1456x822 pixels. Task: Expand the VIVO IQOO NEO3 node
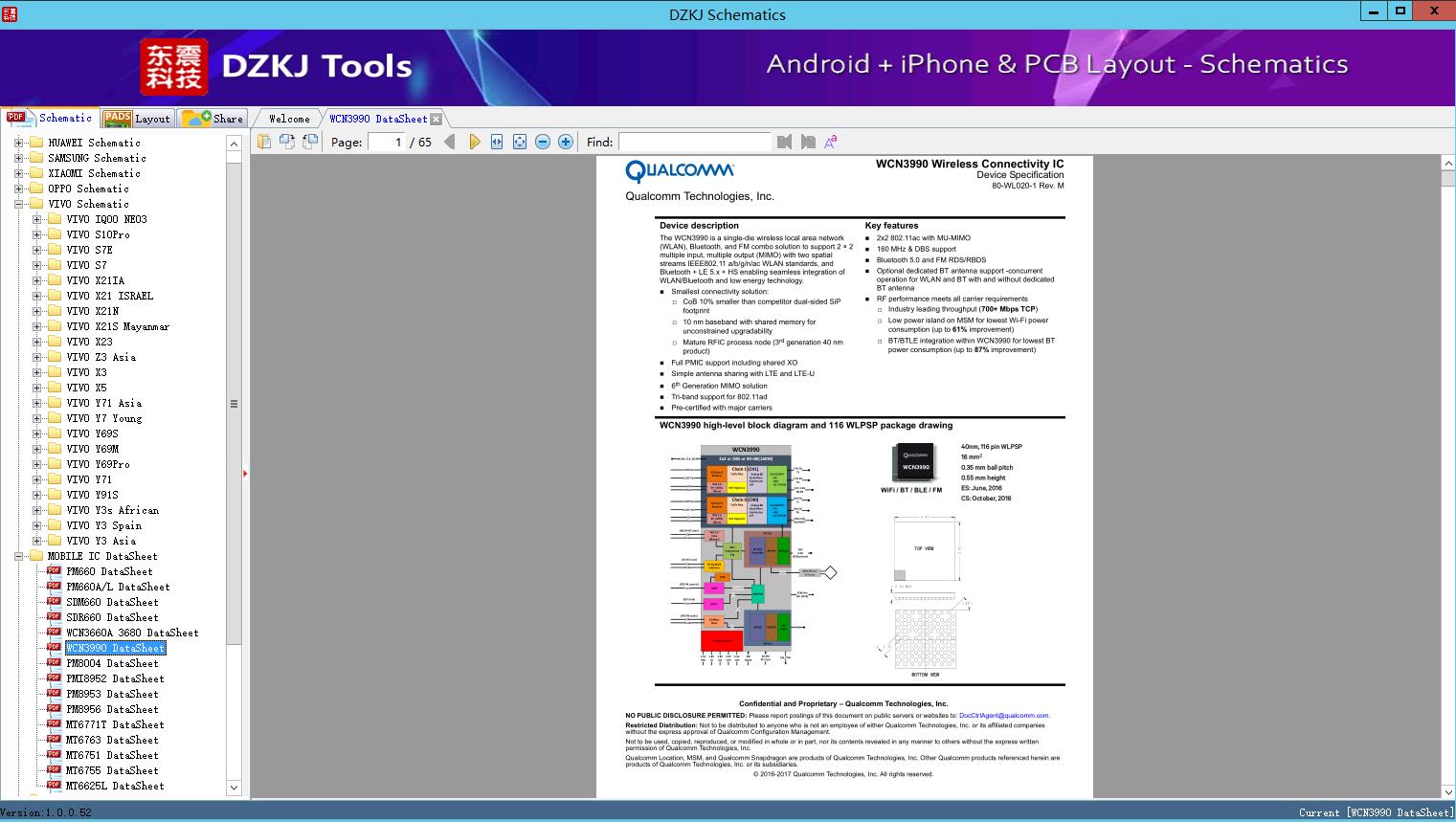[36, 219]
